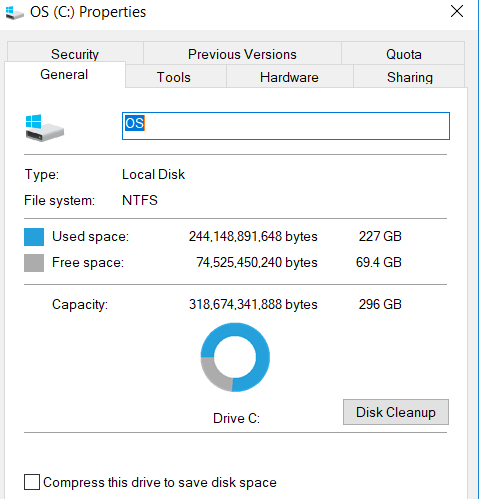Screen dimensions: 479x499
Task: Click the drive label OS text field
Action: (286, 126)
